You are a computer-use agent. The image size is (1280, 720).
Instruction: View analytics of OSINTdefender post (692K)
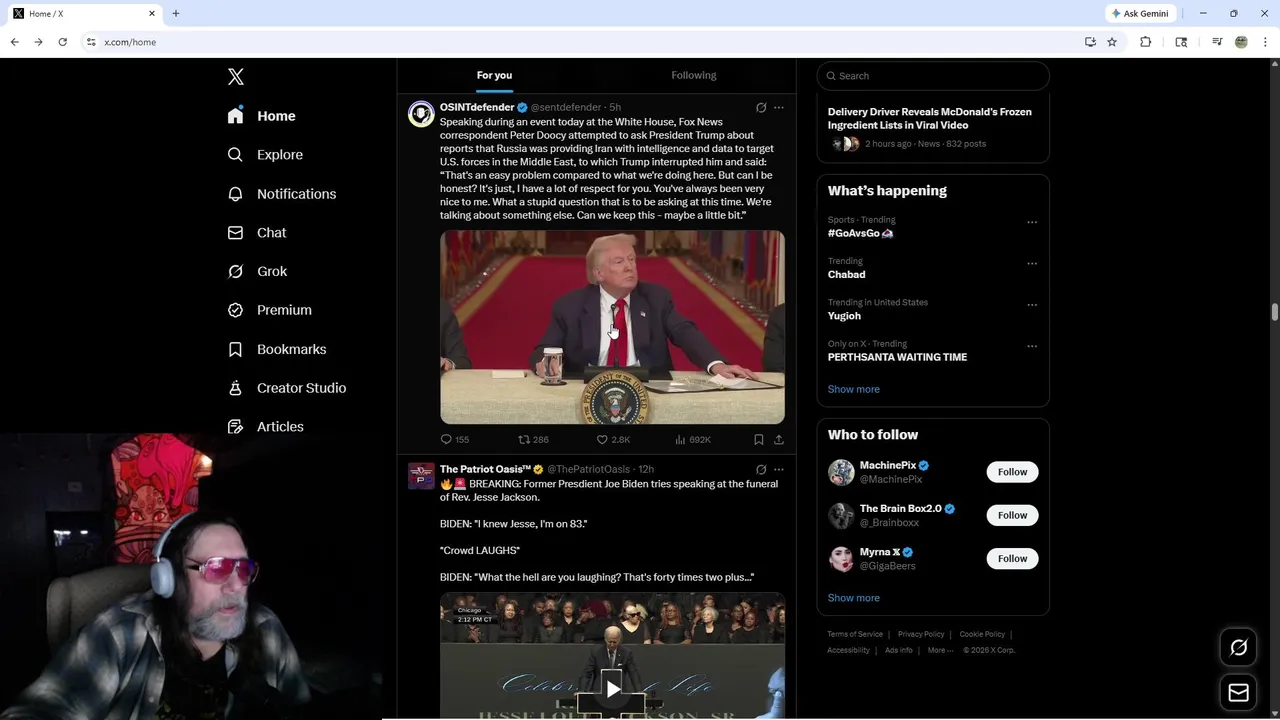[693, 439]
